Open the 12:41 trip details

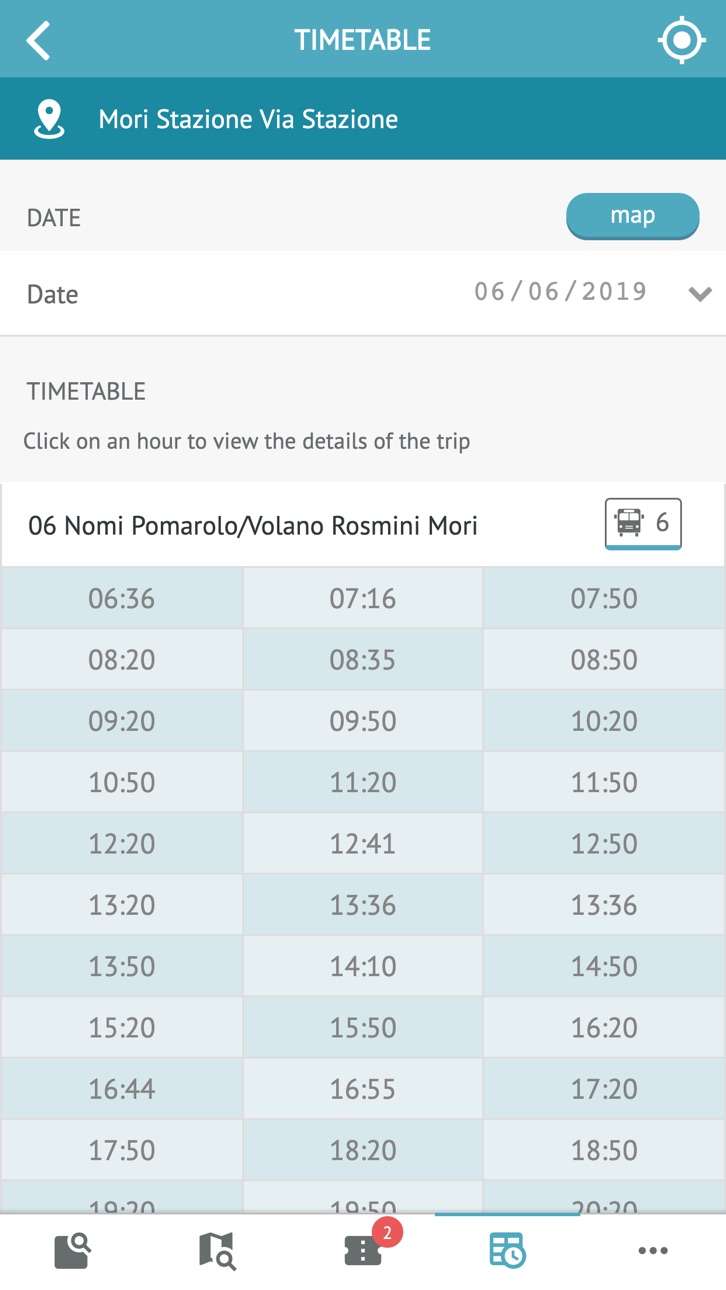pos(363,843)
